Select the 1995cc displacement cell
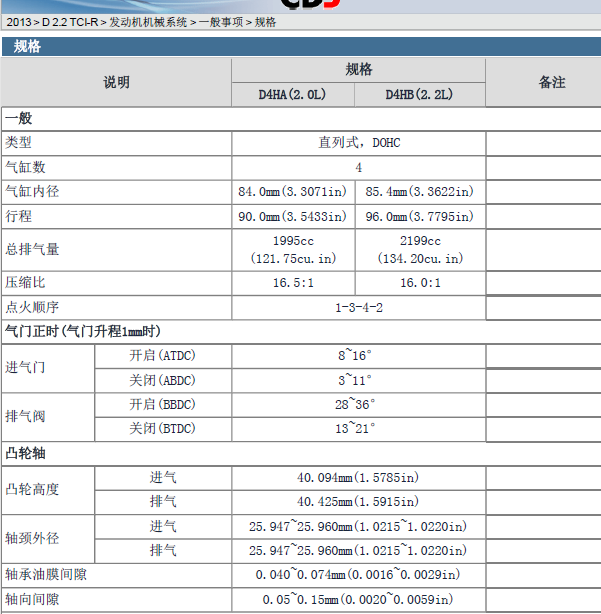This screenshot has height=614, width=601. pyautogui.click(x=293, y=250)
